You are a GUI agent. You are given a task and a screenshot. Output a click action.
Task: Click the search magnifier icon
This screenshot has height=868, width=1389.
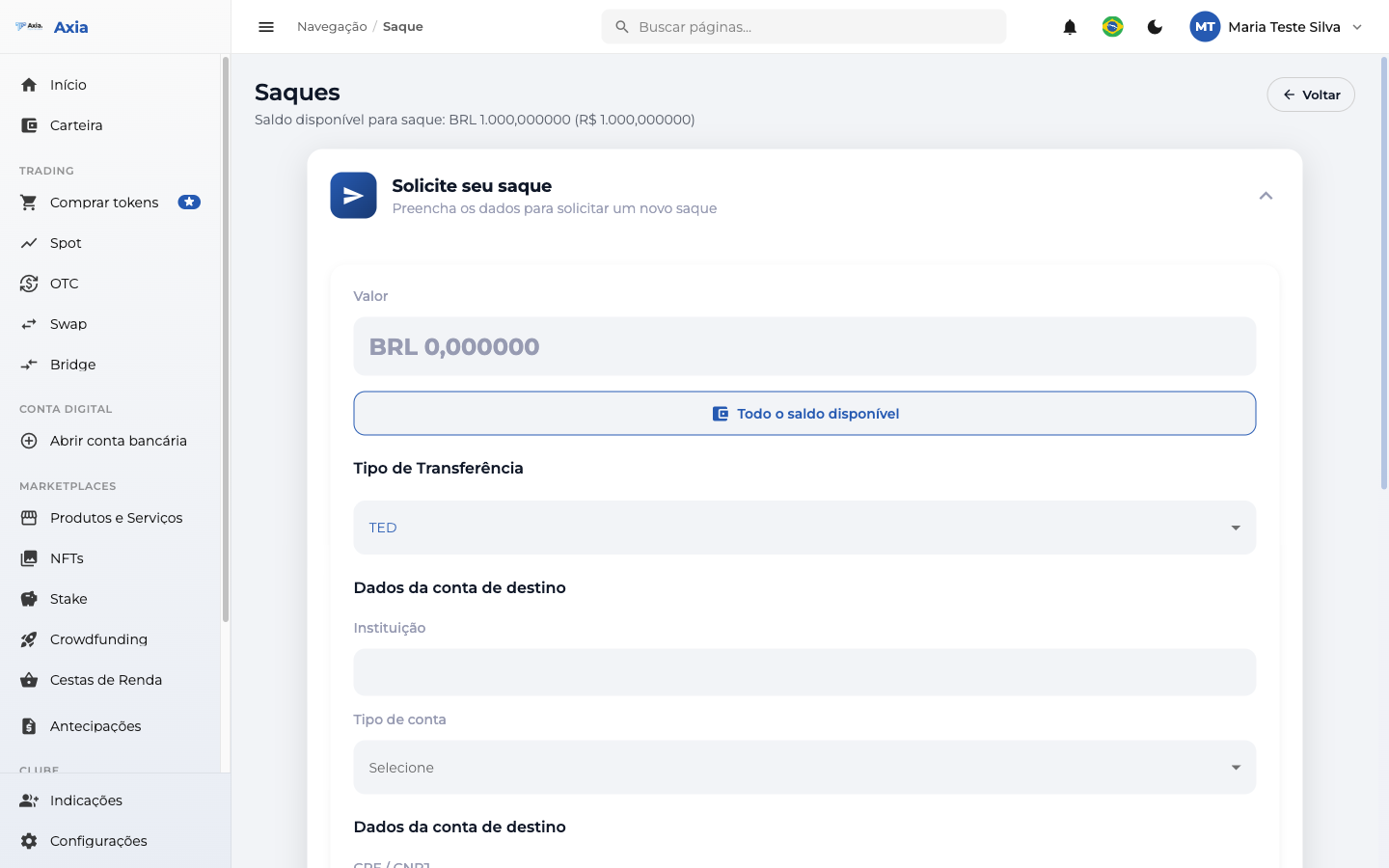(622, 27)
